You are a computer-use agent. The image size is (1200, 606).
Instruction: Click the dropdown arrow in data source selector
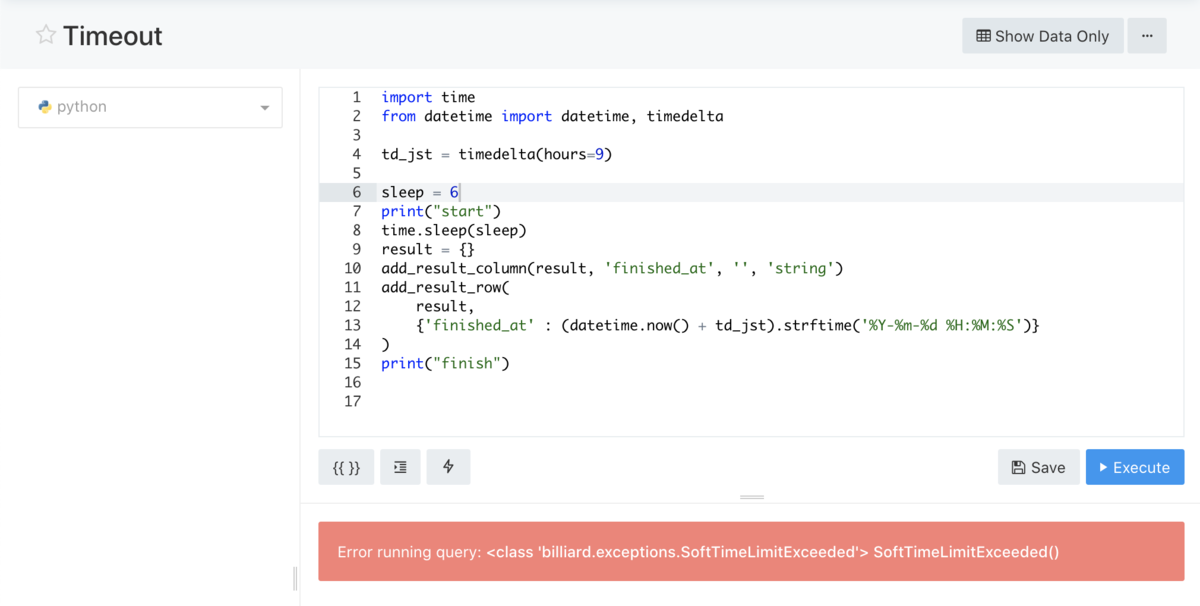point(265,108)
